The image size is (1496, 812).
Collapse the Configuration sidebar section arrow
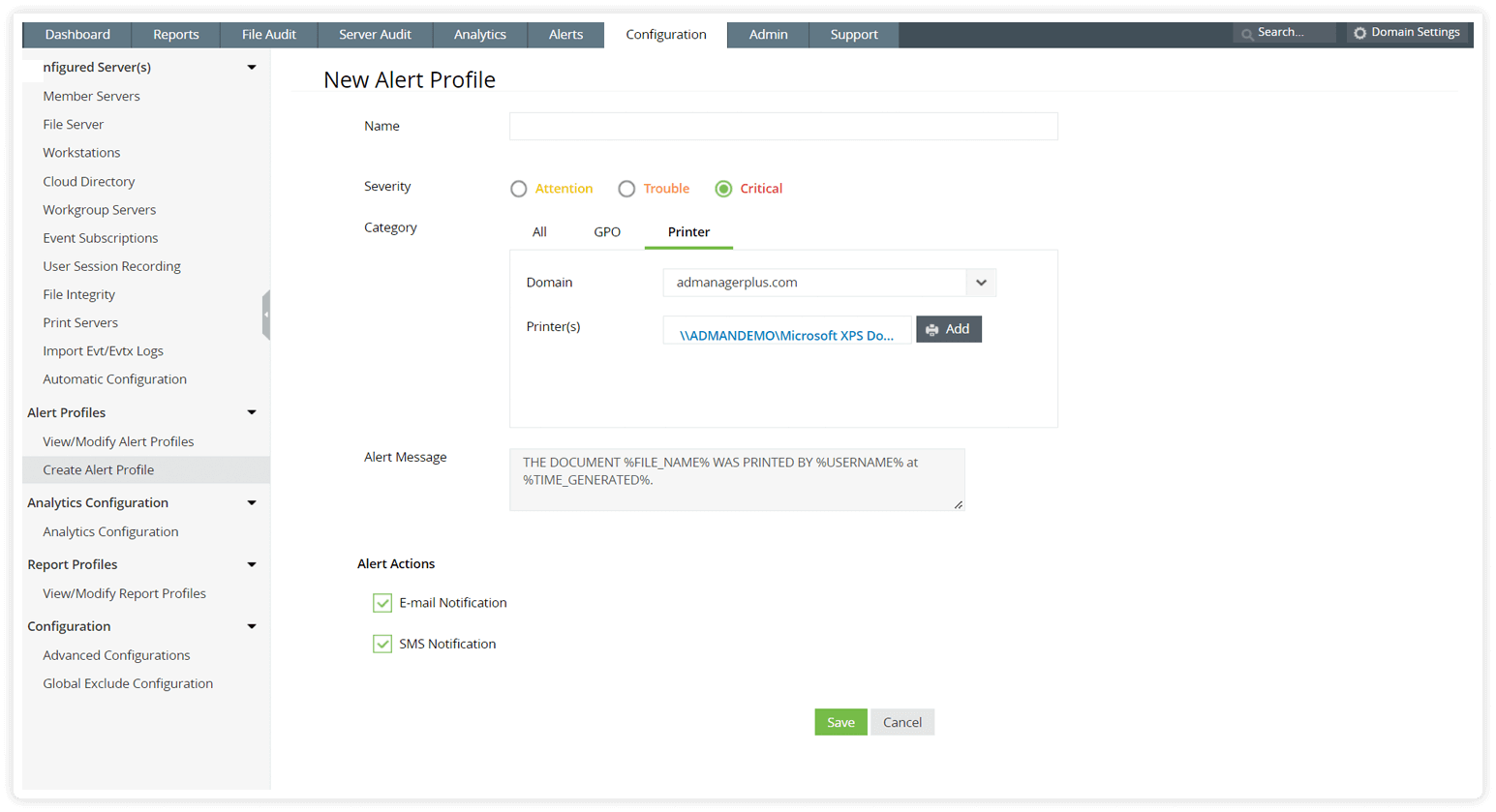252,626
